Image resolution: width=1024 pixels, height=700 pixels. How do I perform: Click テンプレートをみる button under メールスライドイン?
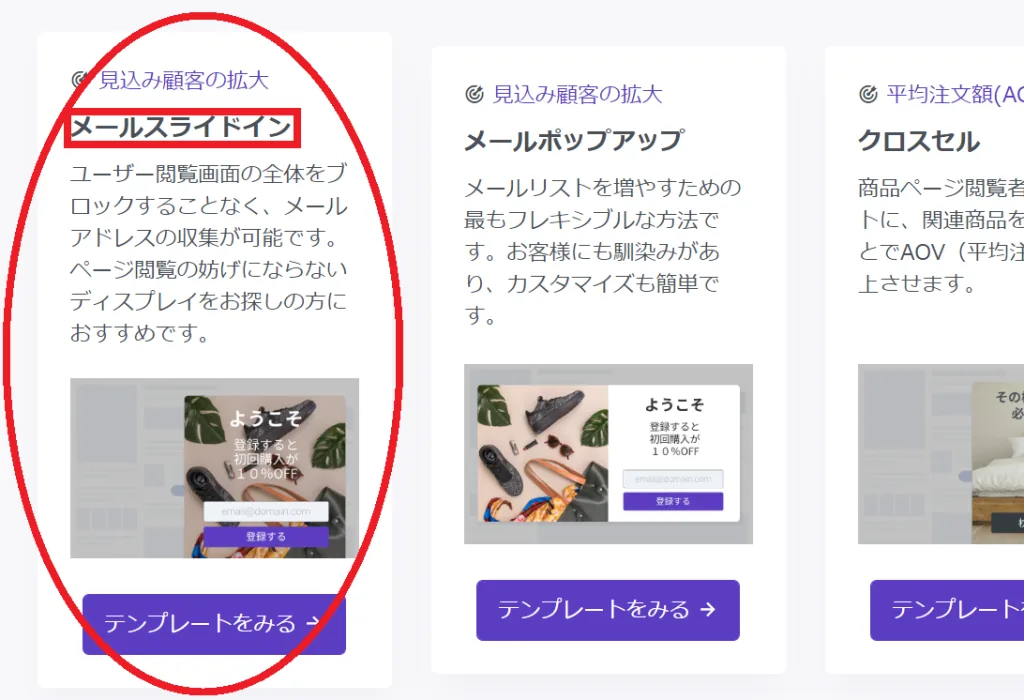214,624
